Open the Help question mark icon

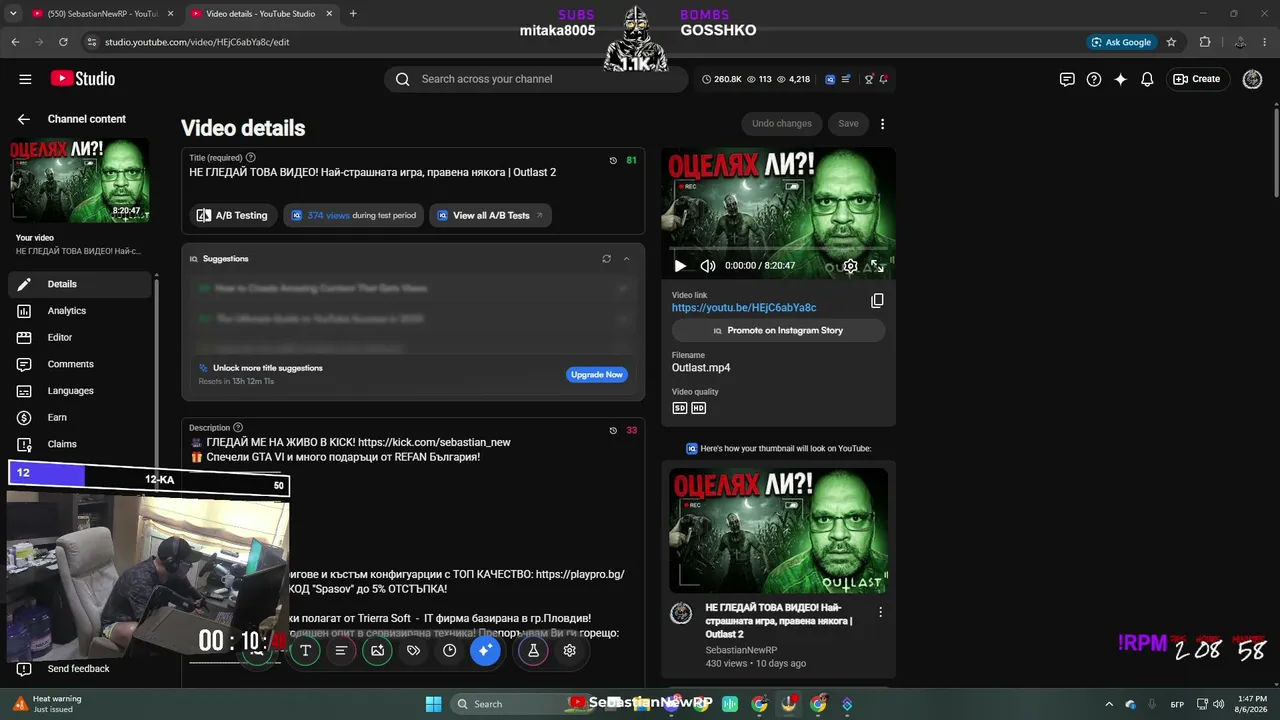pyautogui.click(x=1094, y=79)
